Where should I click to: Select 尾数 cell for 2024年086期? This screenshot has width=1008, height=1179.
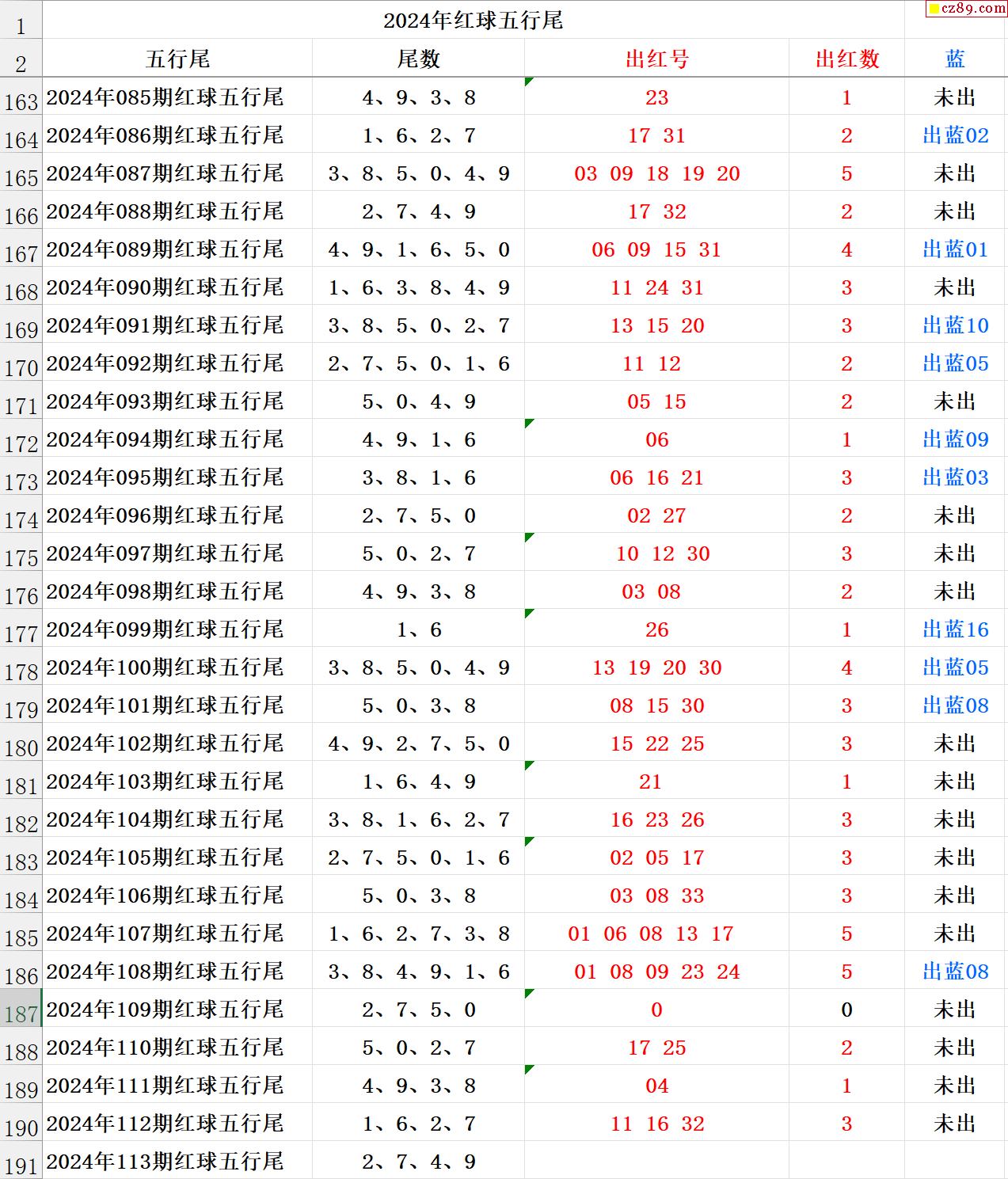418,135
